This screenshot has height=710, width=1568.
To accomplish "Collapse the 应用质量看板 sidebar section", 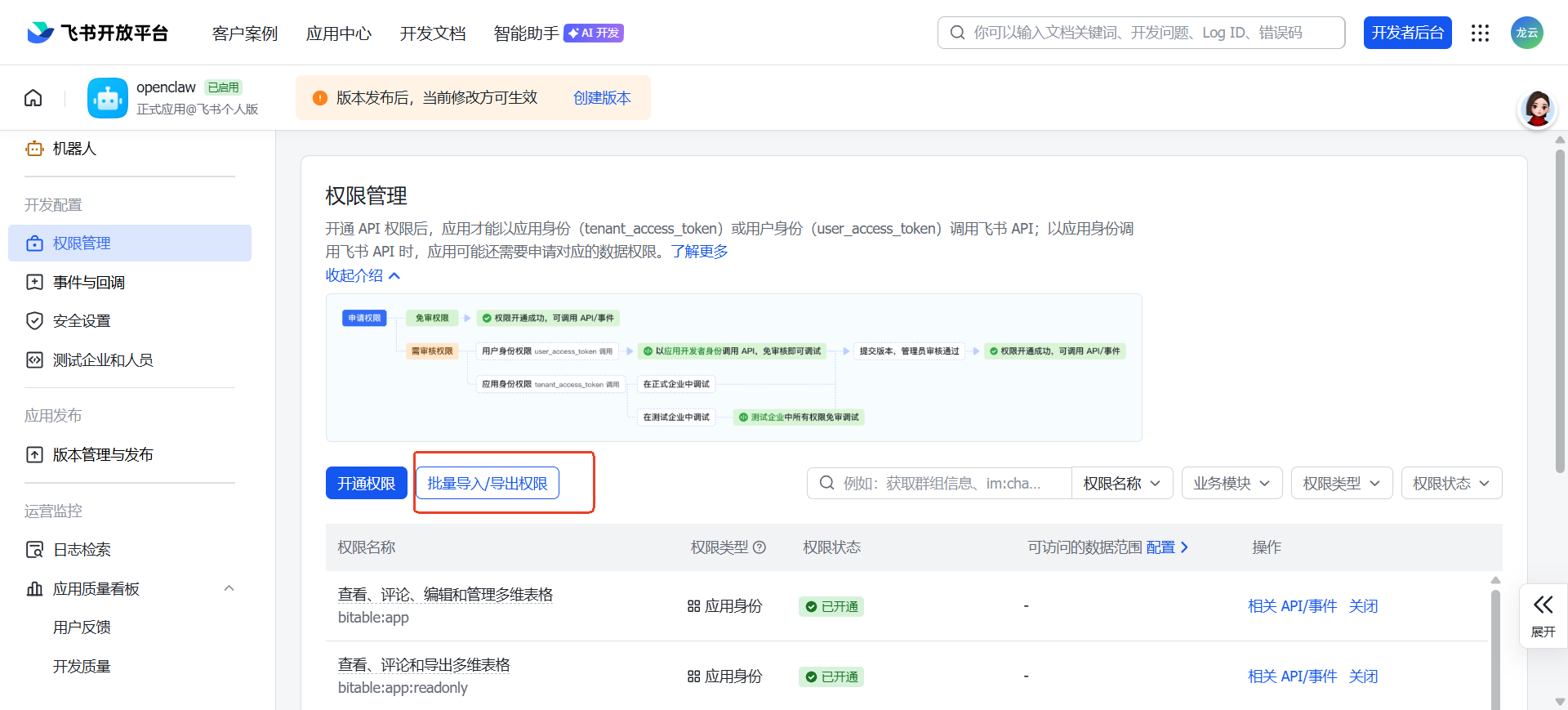I will coord(229,588).
